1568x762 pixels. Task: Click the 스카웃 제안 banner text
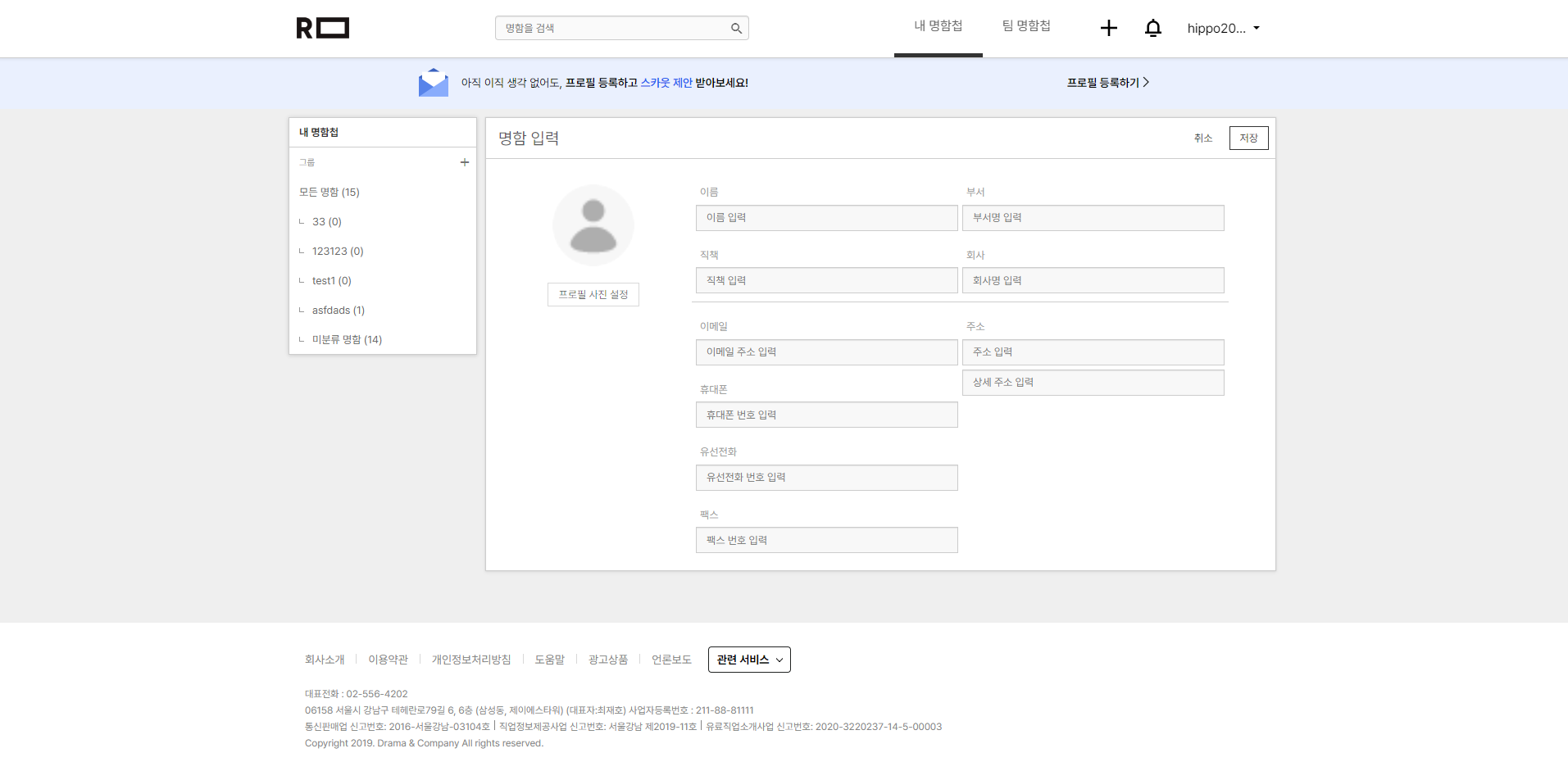click(x=666, y=83)
